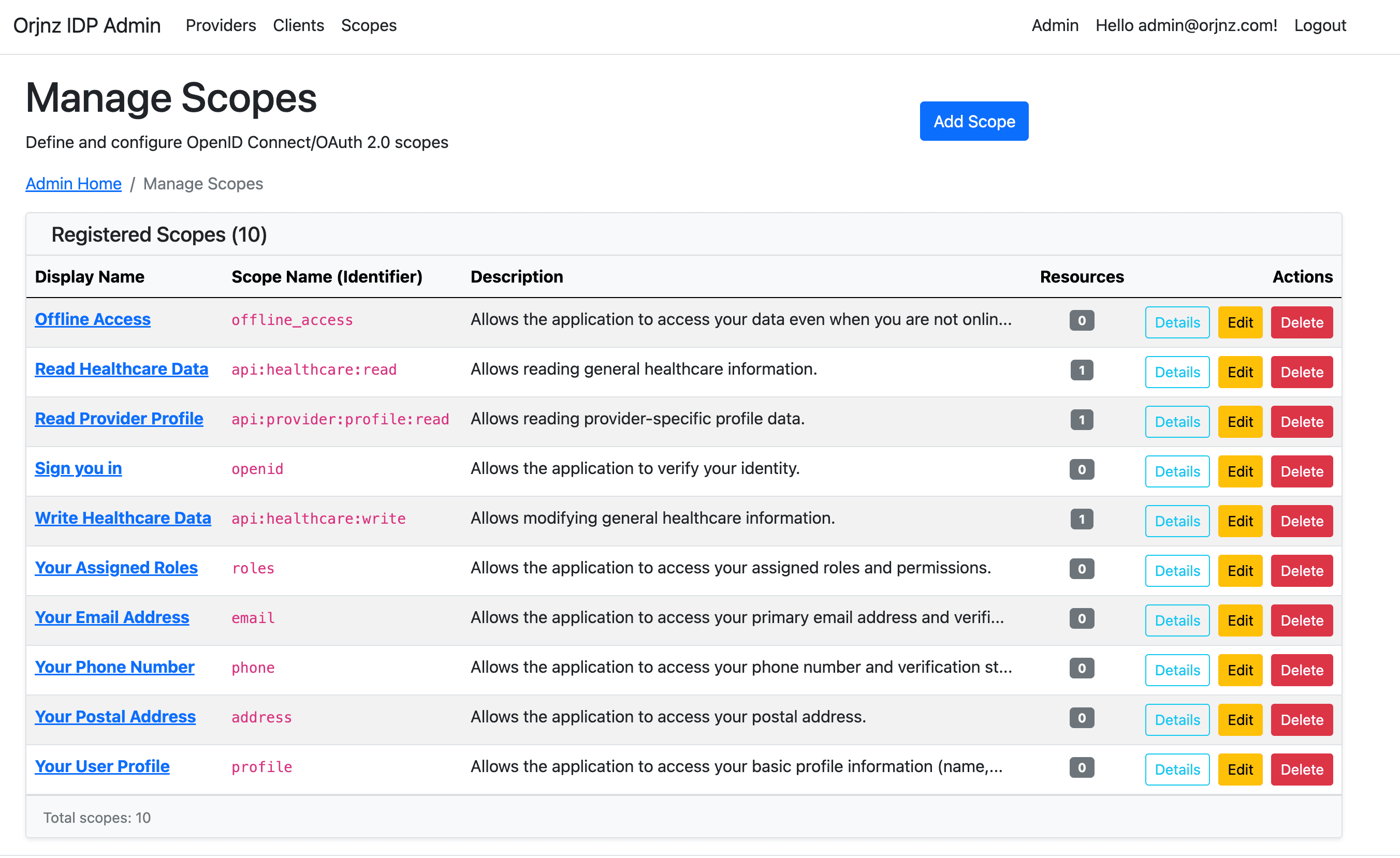Click the Scope Name (Identifier) column header
Image resolution: width=1400 pixels, height=858 pixels.
(x=327, y=276)
